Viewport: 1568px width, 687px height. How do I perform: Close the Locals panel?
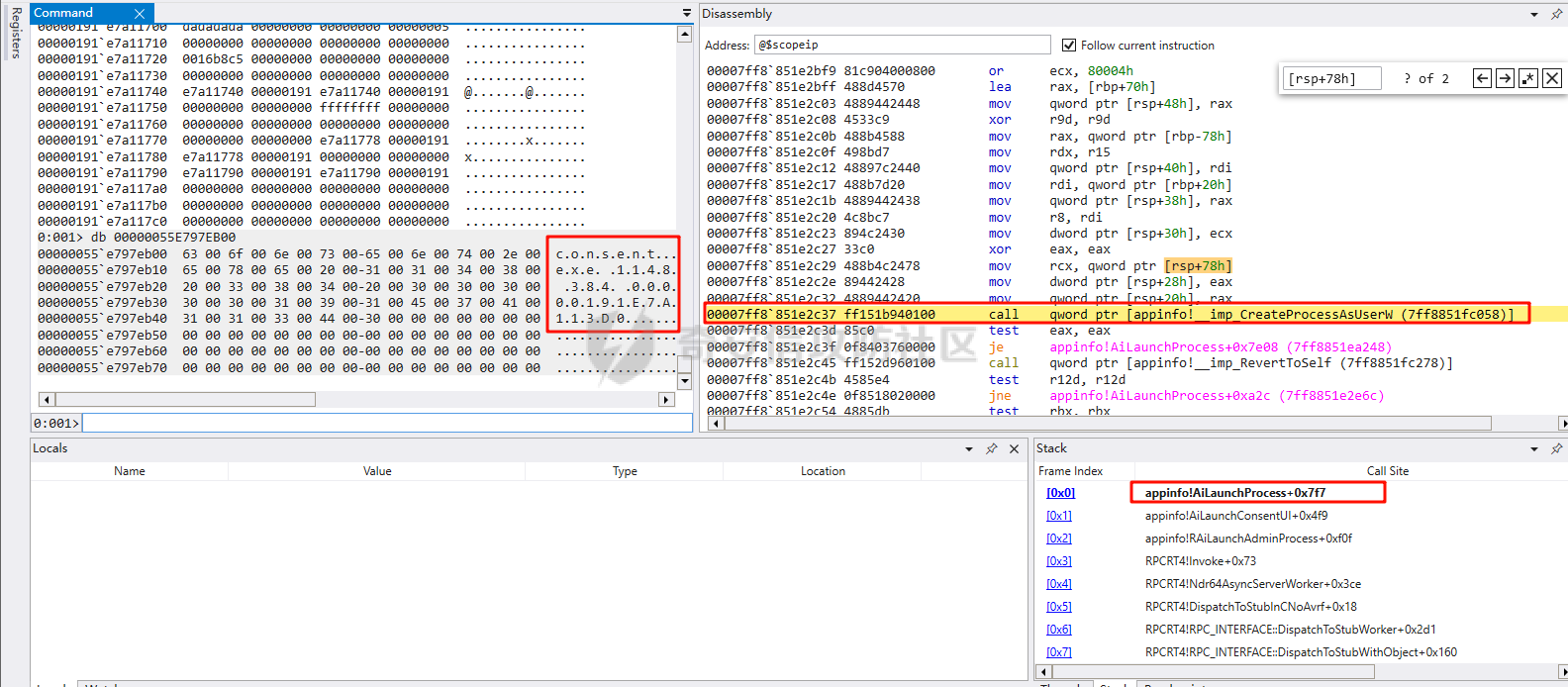pos(1014,448)
